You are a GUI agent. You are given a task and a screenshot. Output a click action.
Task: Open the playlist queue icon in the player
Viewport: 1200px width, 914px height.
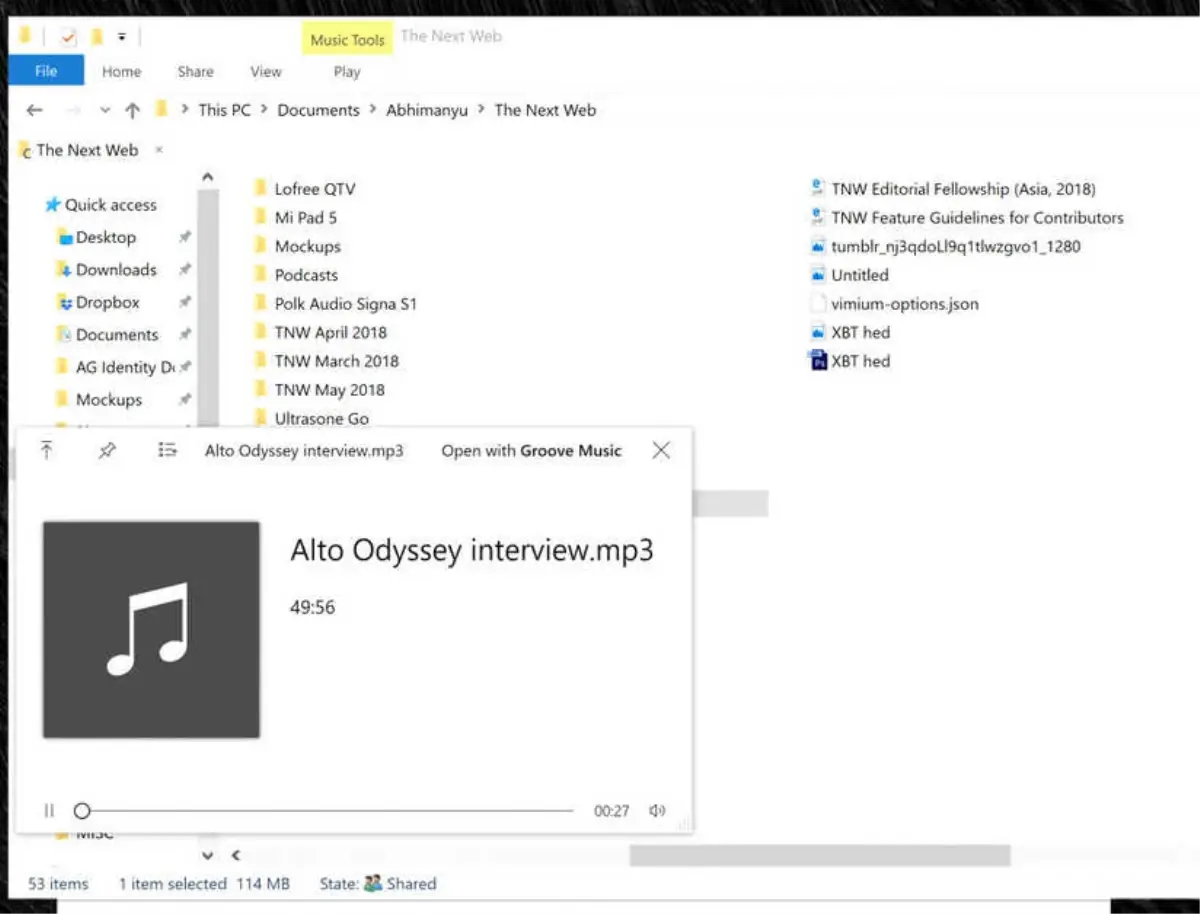167,450
